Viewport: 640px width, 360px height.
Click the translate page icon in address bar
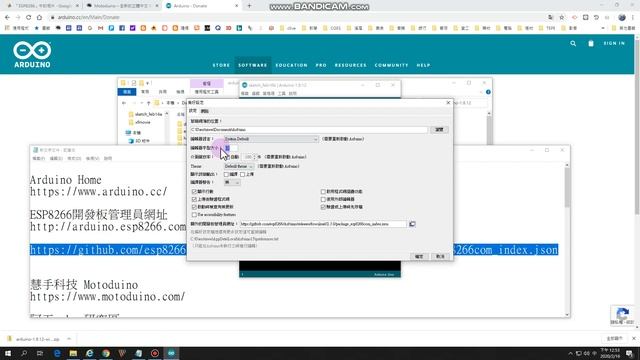point(551,17)
